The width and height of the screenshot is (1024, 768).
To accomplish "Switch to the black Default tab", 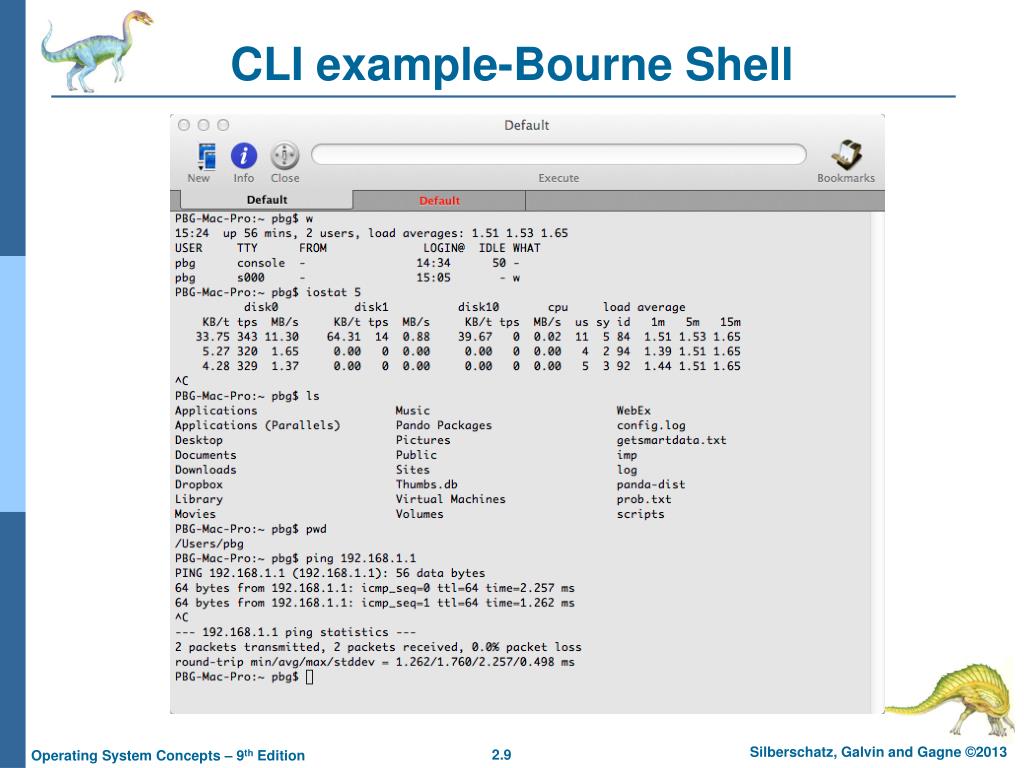I will coord(266,200).
